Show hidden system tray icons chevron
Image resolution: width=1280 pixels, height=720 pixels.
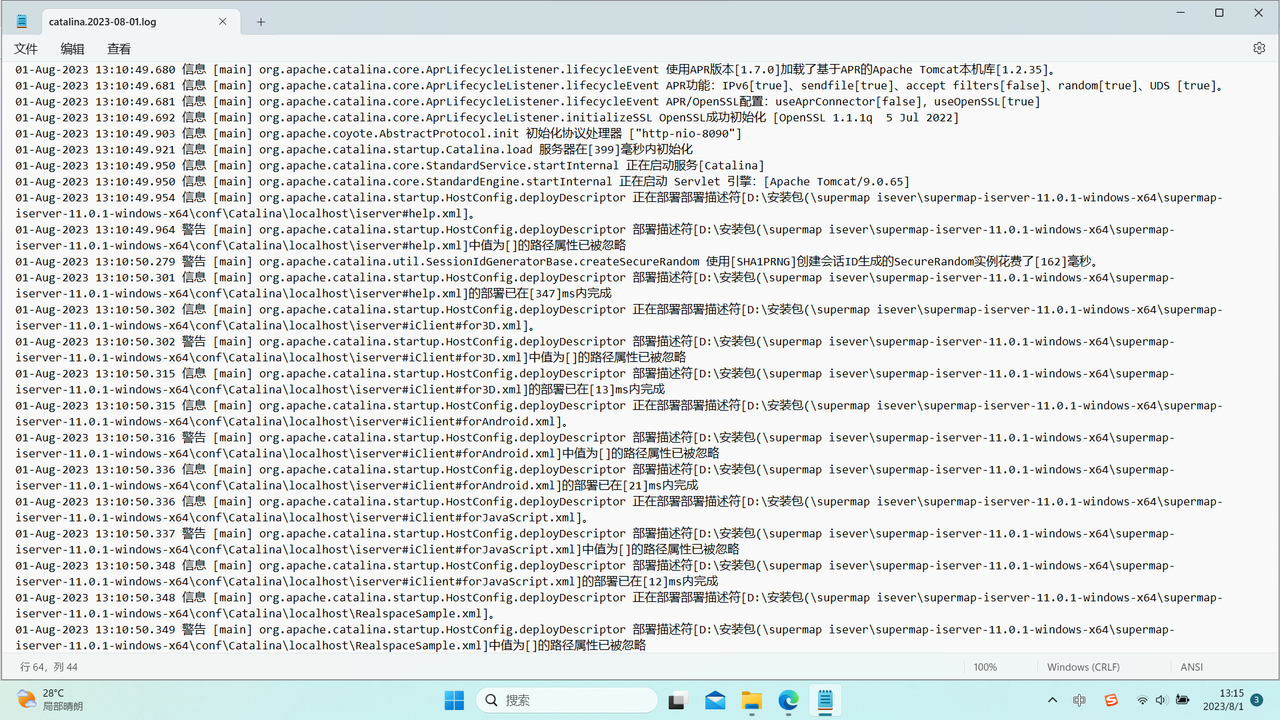click(1052, 700)
